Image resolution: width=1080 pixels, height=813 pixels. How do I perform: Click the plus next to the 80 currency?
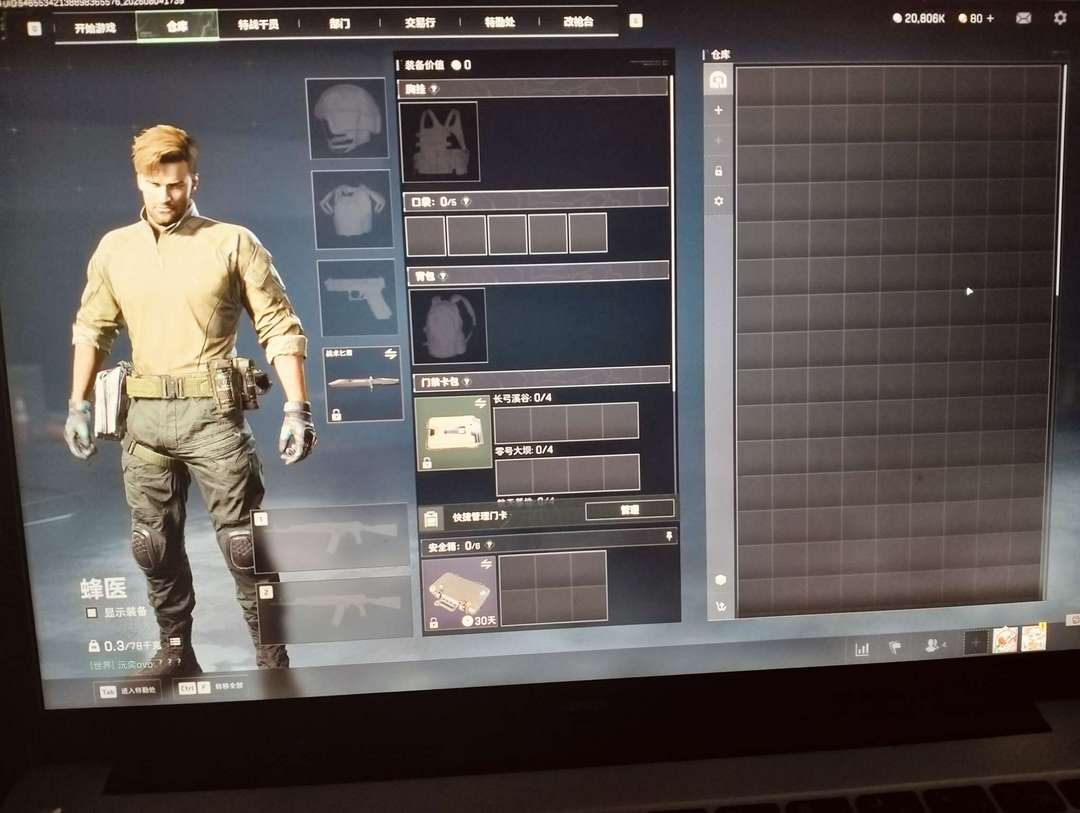click(990, 19)
